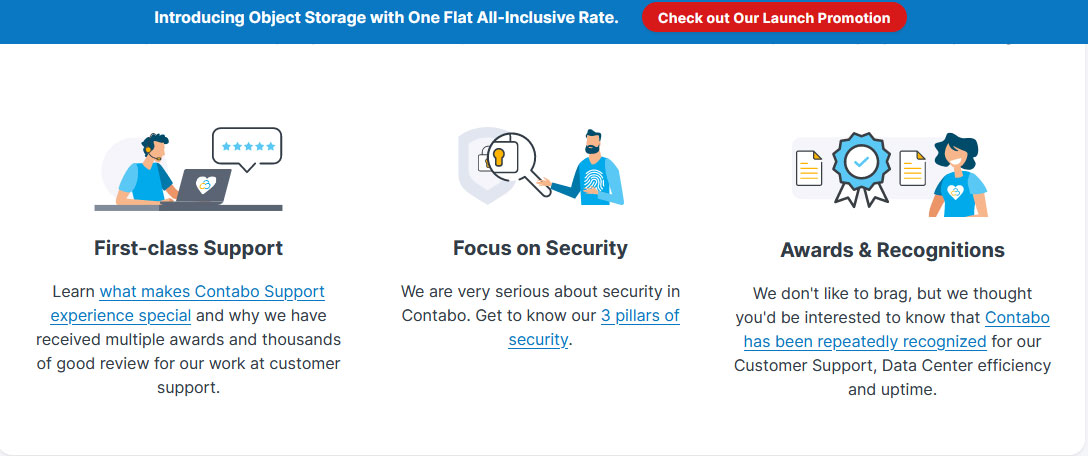The height and width of the screenshot is (456, 1088).
Task: Click the First-class Support description paragraph
Action: (x=189, y=339)
